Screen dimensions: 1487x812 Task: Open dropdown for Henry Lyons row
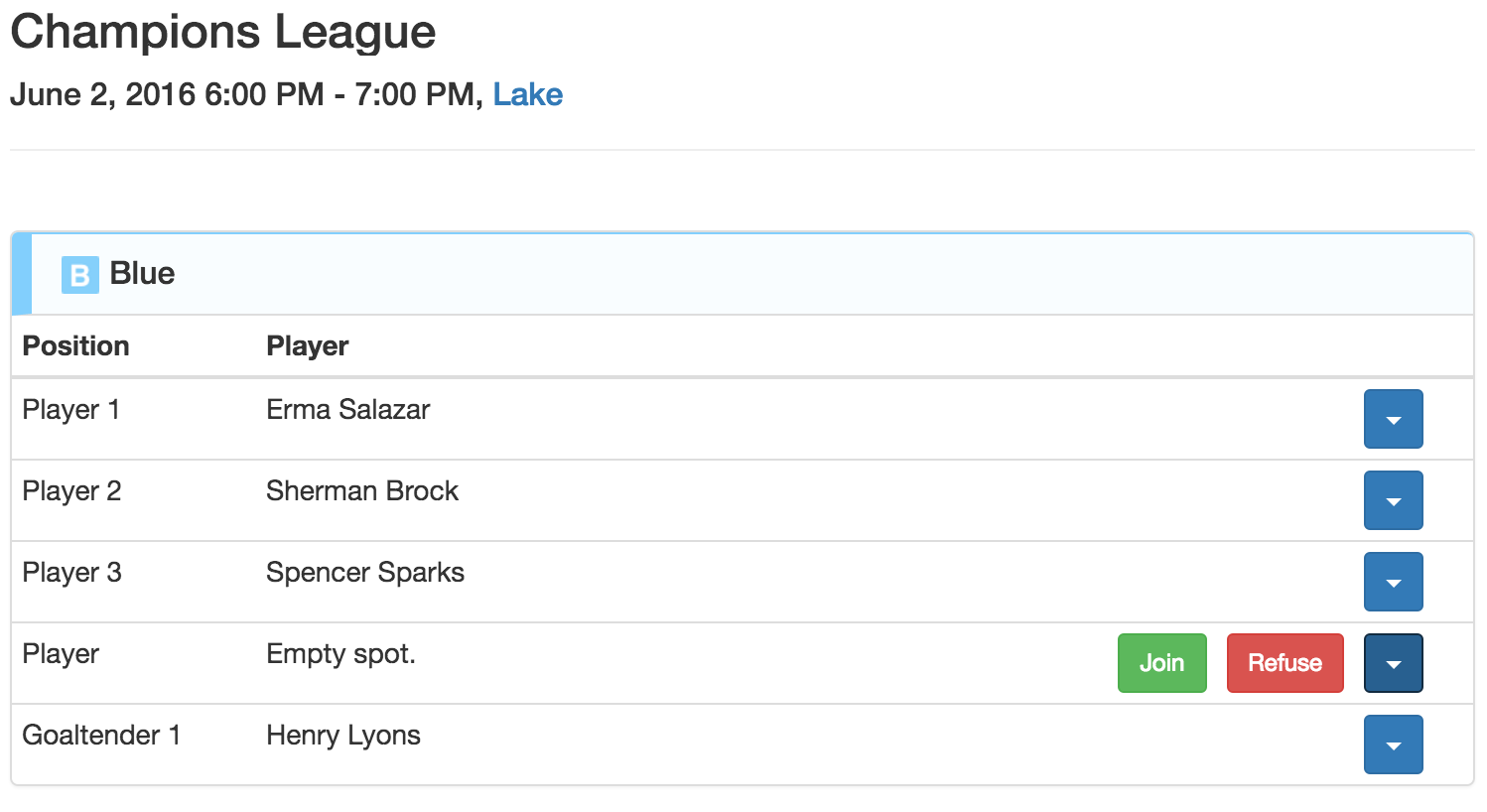[x=1393, y=744]
